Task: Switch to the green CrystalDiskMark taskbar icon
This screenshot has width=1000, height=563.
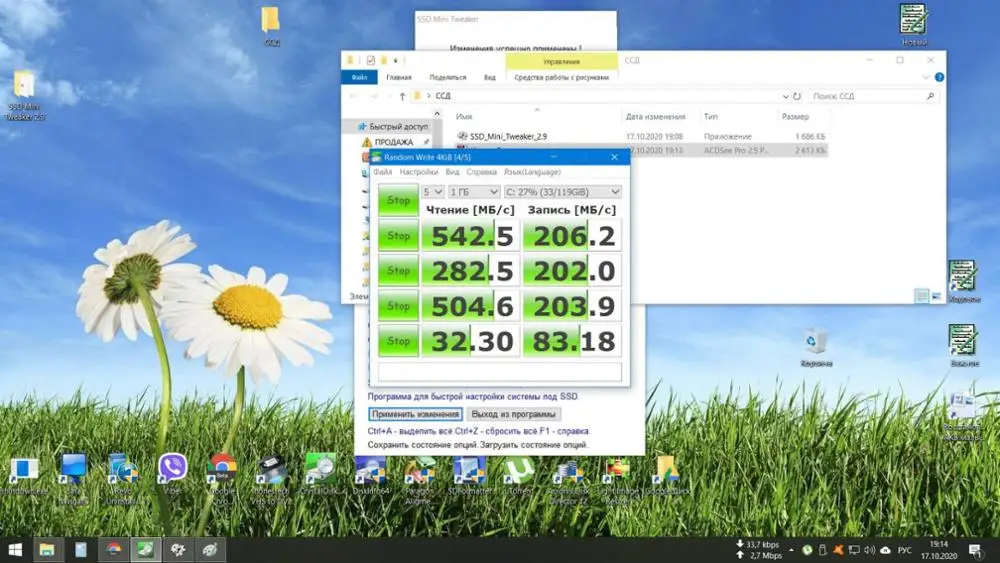Action: pos(146,549)
